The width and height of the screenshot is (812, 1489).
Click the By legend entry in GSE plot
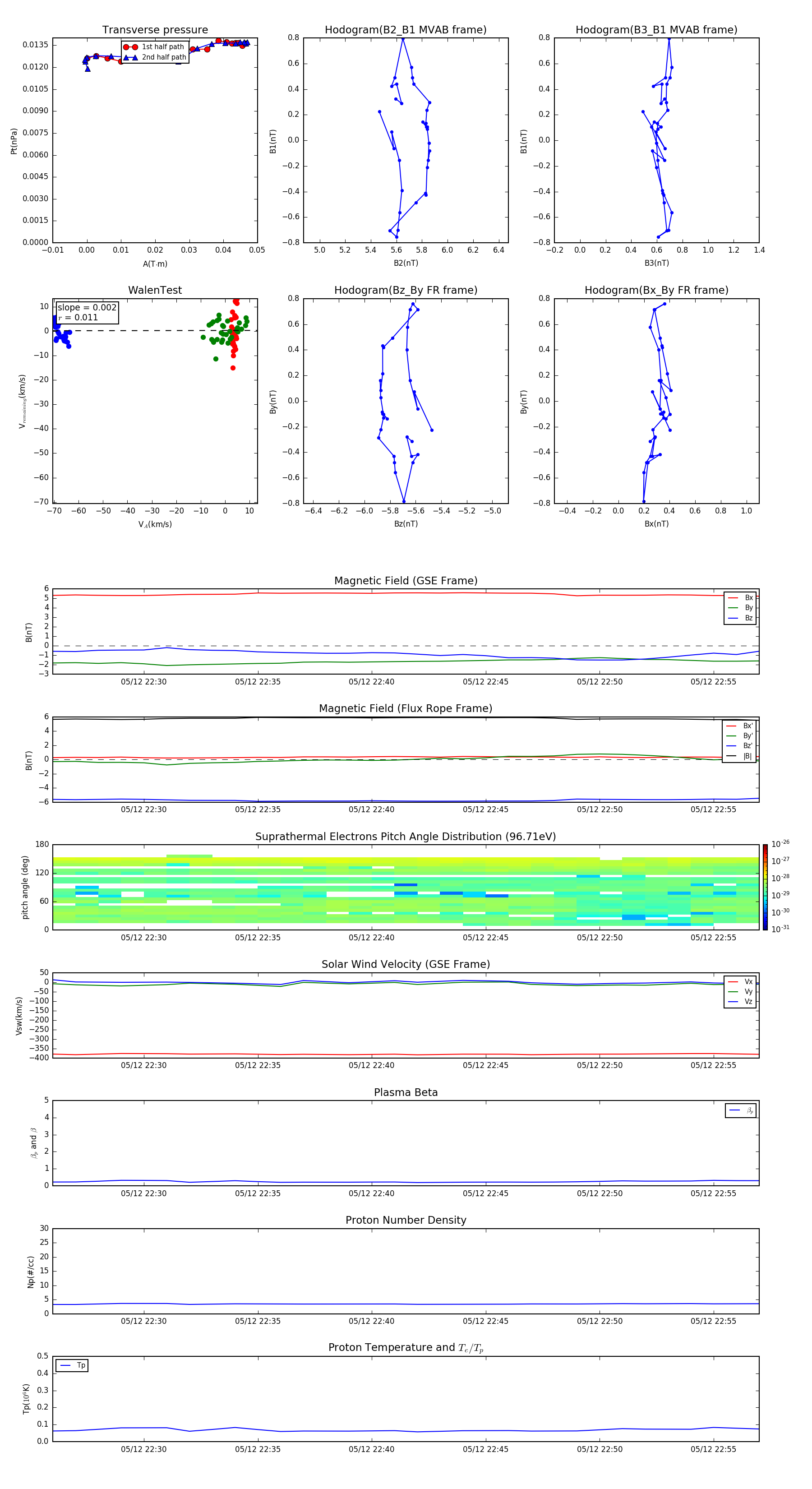click(740, 607)
